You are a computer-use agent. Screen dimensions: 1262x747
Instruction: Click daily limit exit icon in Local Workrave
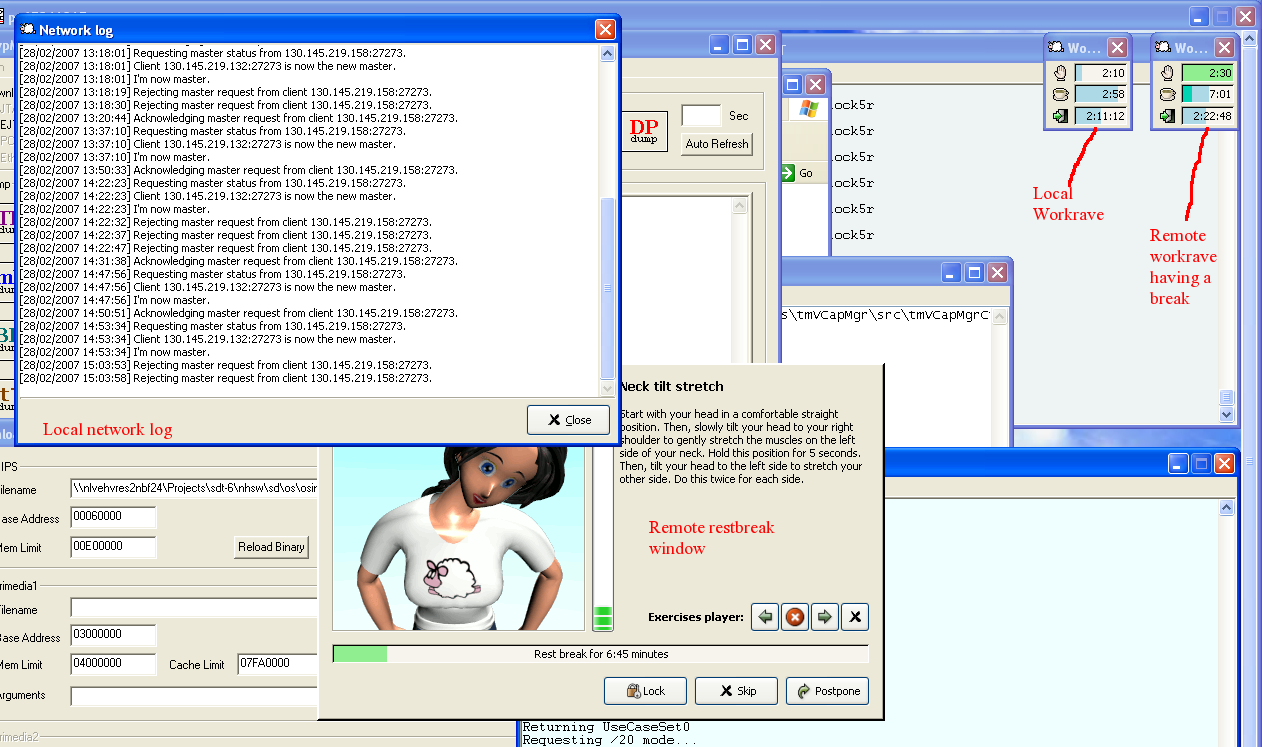(x=1061, y=116)
